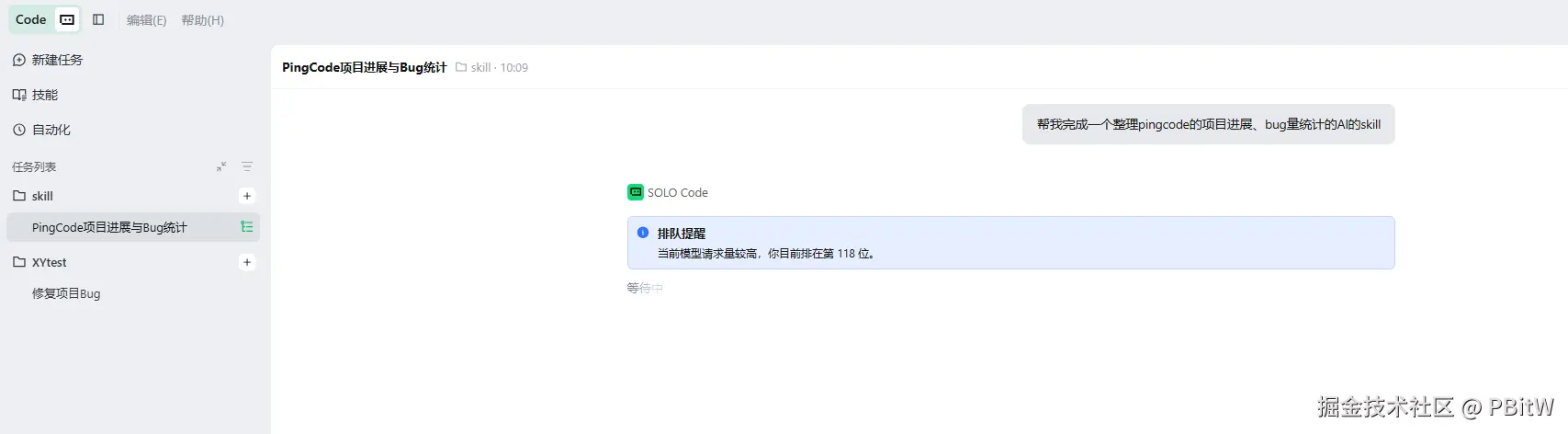The image size is (1568, 434).
Task: Click the user message bubble about pingcode
Action: pyautogui.click(x=1209, y=124)
